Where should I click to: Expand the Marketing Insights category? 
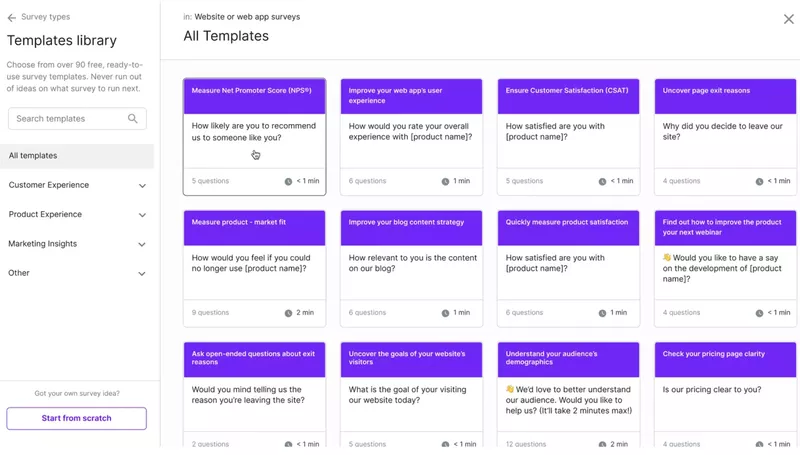(142, 244)
